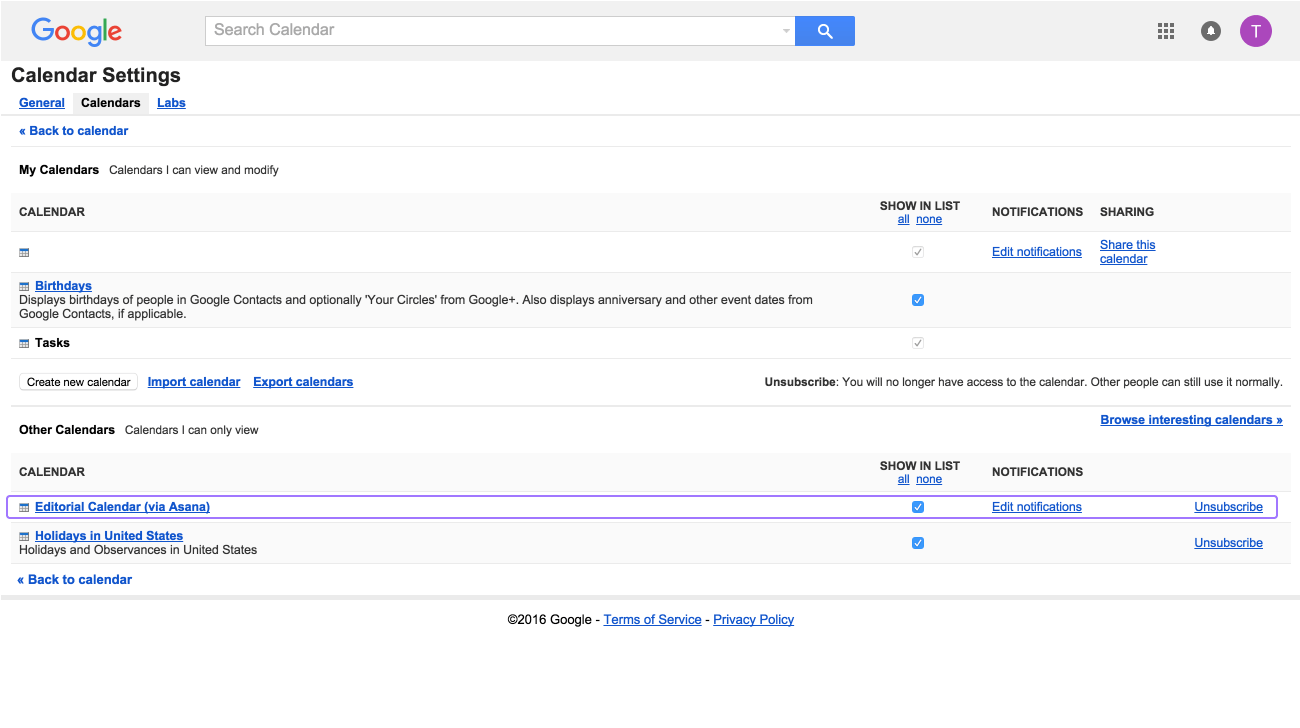Viewport: 1300px width, 728px height.
Task: Unsubscribe from Editorial Calendar (via Asana)
Action: [x=1228, y=507]
